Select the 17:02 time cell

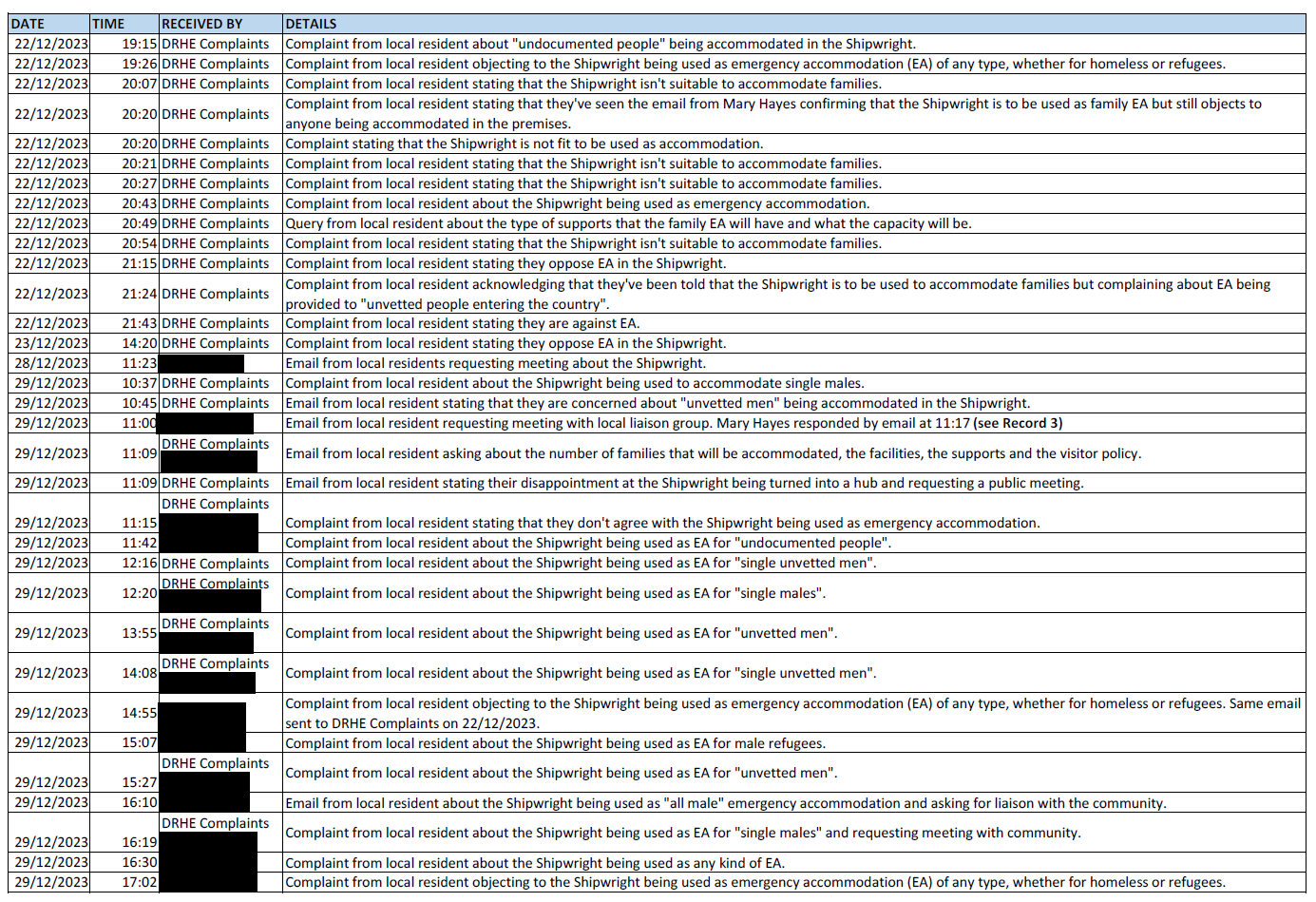pos(124,882)
